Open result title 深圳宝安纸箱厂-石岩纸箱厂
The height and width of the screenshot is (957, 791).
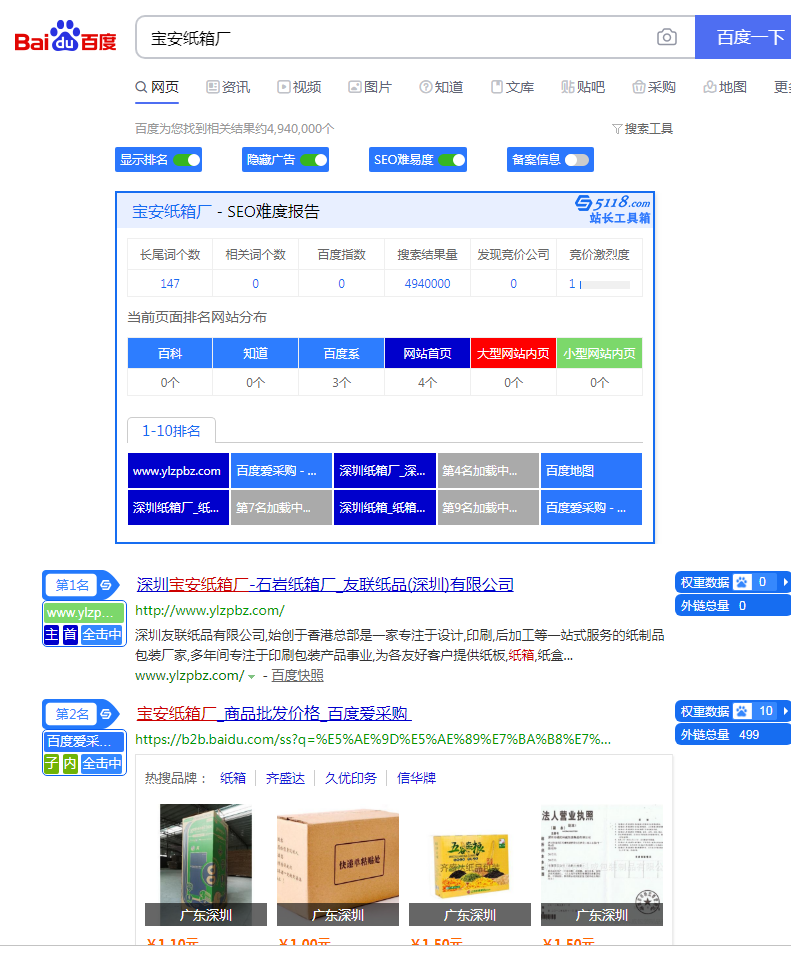coord(325,585)
